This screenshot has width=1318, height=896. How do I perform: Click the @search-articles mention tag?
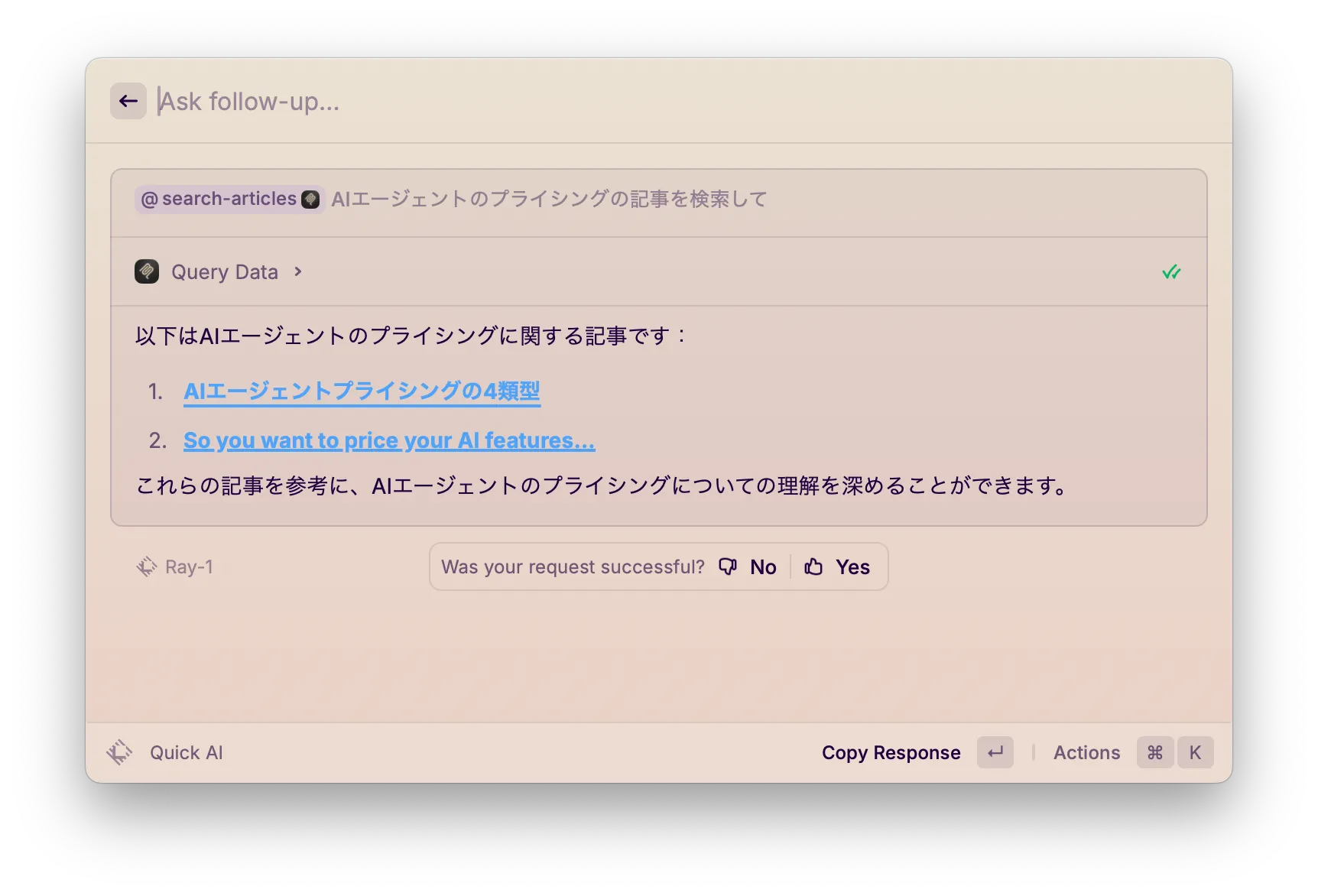coord(229,199)
